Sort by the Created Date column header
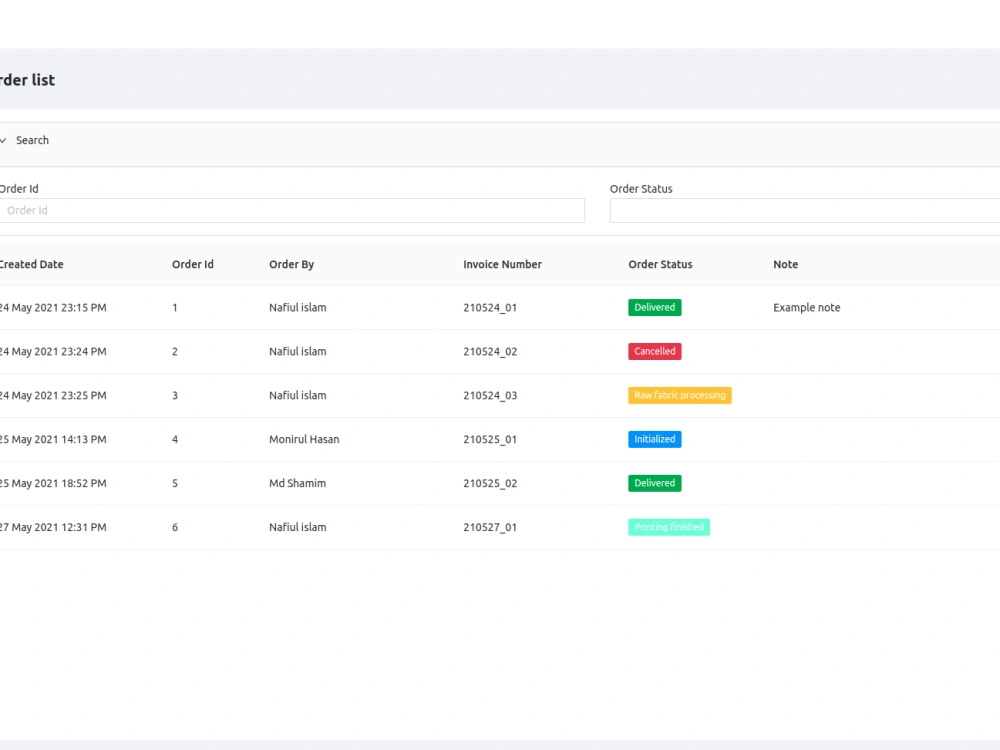This screenshot has height=750, width=1000. click(32, 264)
